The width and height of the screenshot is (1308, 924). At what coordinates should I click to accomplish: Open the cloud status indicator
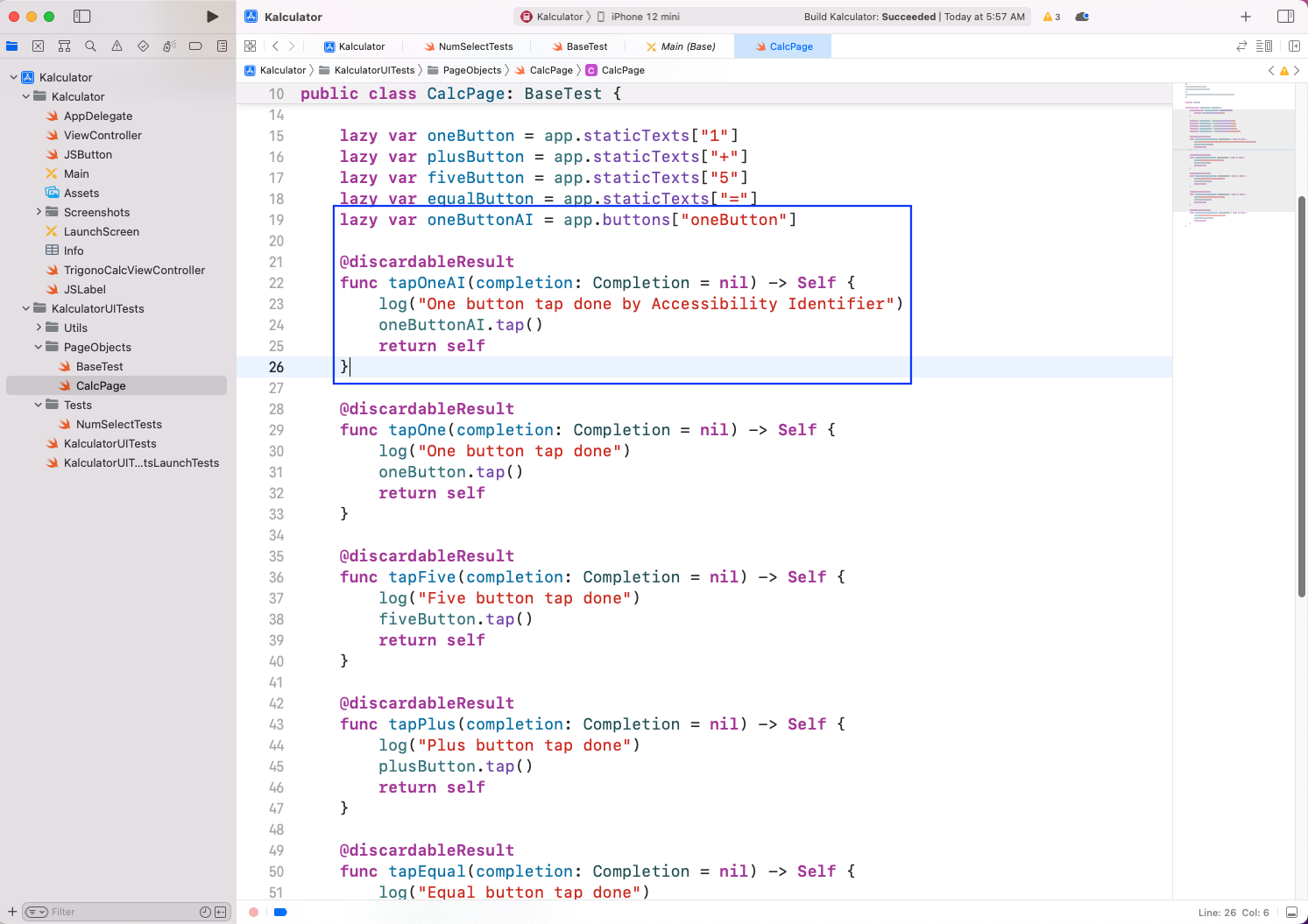(1082, 17)
